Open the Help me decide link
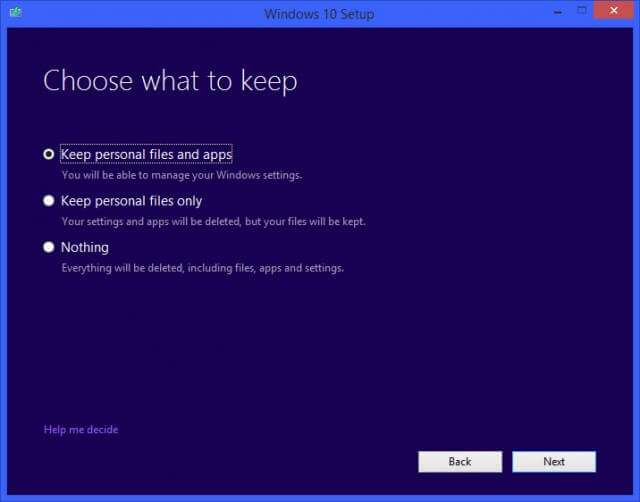 coord(81,429)
